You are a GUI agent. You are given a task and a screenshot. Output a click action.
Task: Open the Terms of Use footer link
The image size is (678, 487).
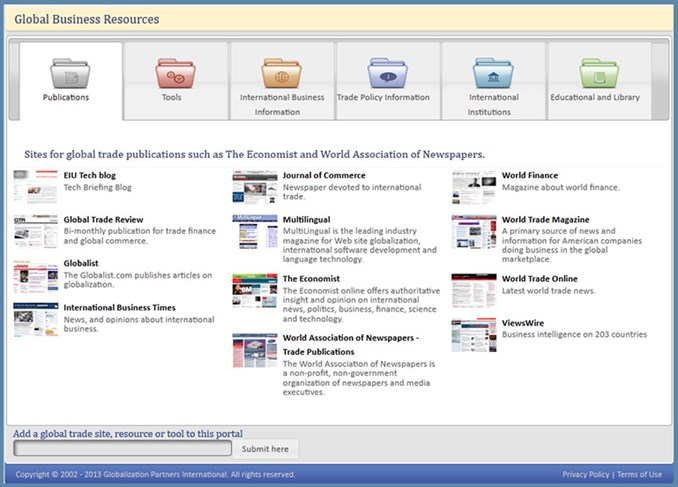click(639, 474)
